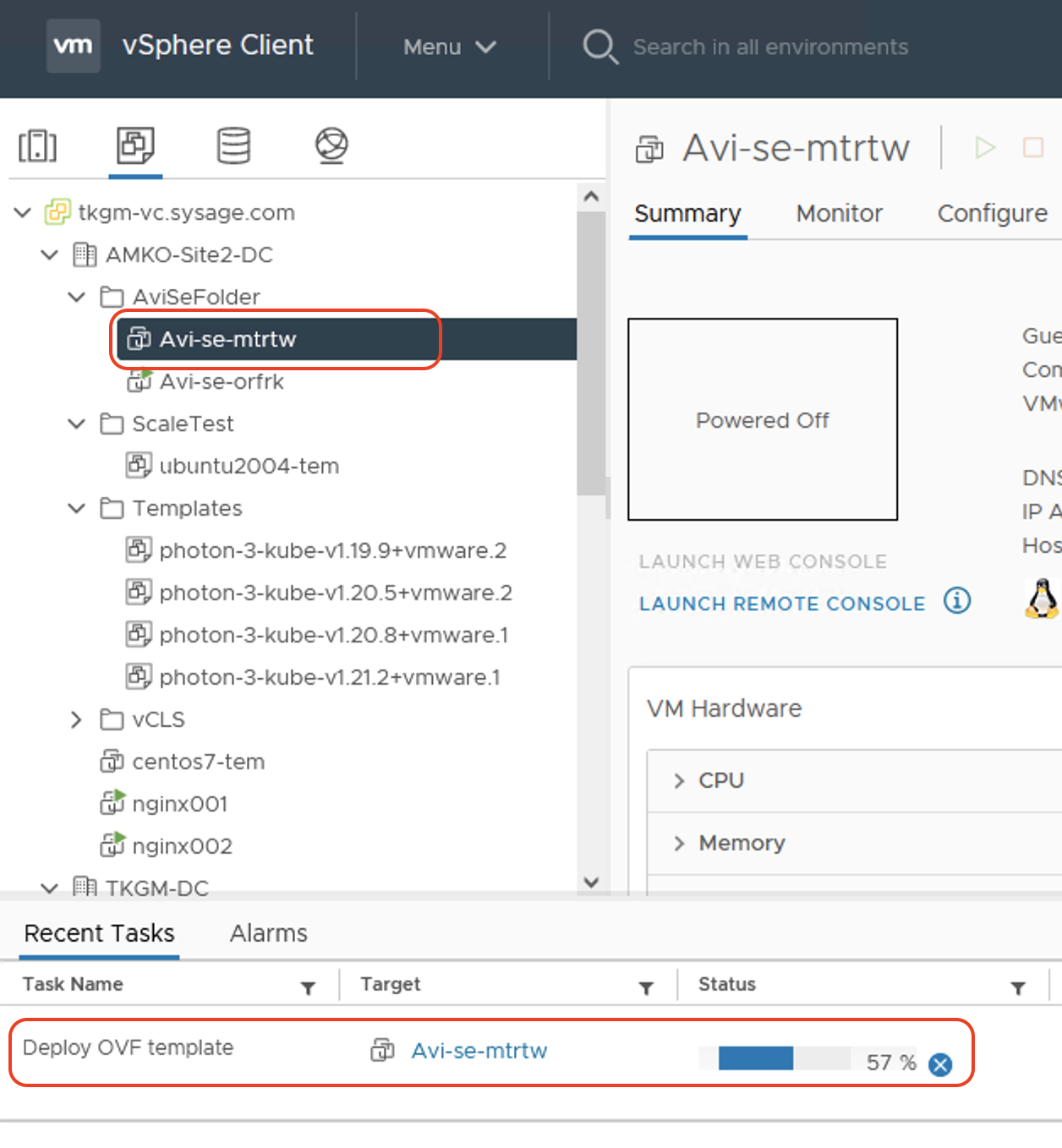
Task: Select photon-3-kube-v1.20.8+vmware.1 template
Action: pos(333,635)
